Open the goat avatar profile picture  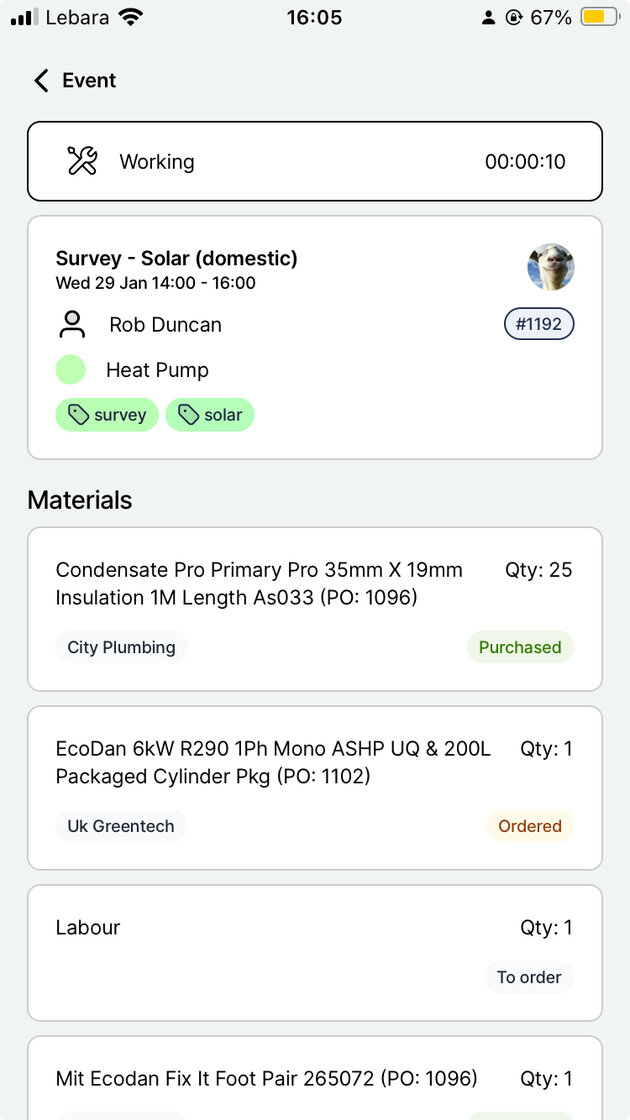coord(551,267)
